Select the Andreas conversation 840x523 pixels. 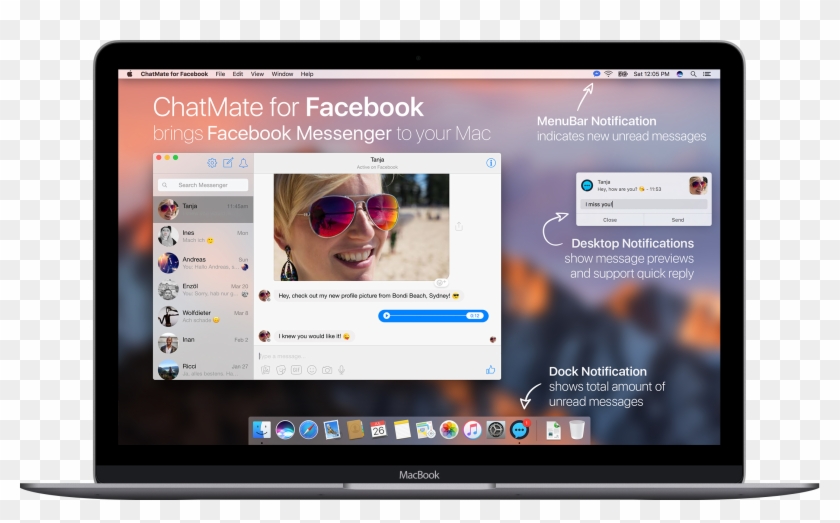[203, 263]
